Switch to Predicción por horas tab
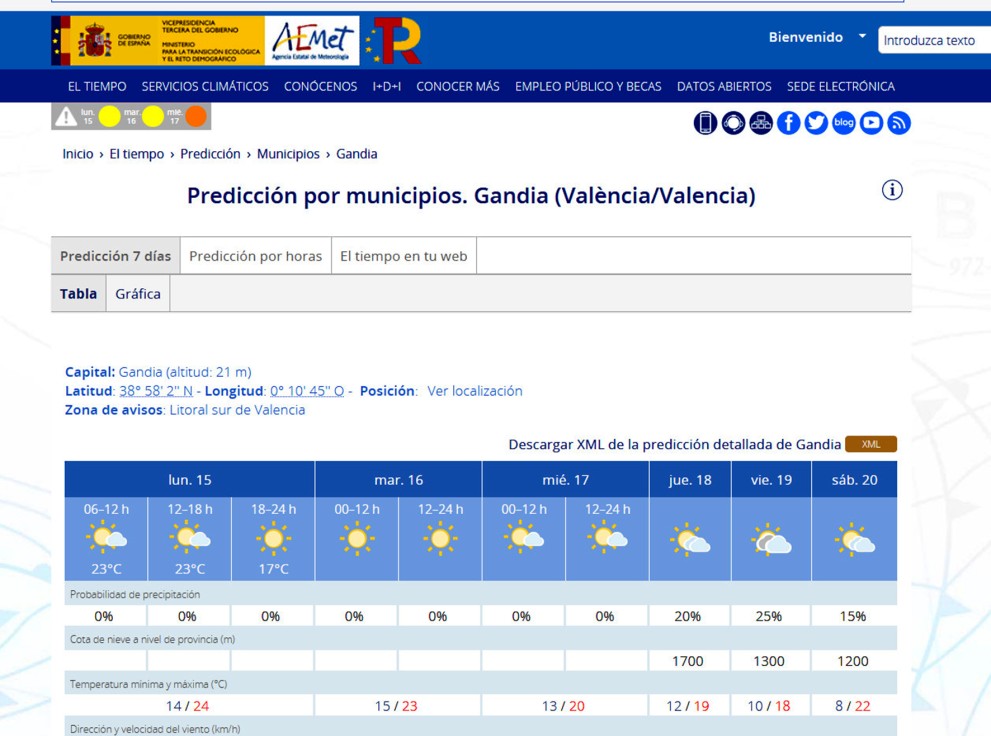 pyautogui.click(x=255, y=256)
